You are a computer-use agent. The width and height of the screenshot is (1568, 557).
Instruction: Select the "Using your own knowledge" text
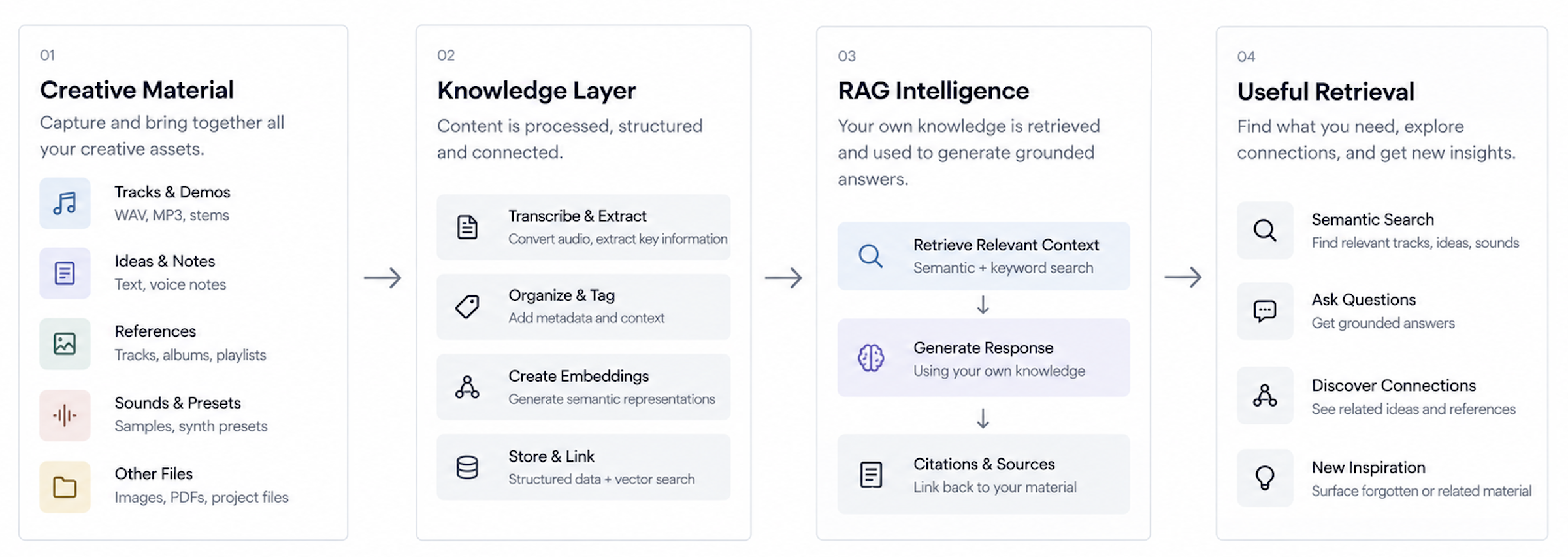point(999,371)
